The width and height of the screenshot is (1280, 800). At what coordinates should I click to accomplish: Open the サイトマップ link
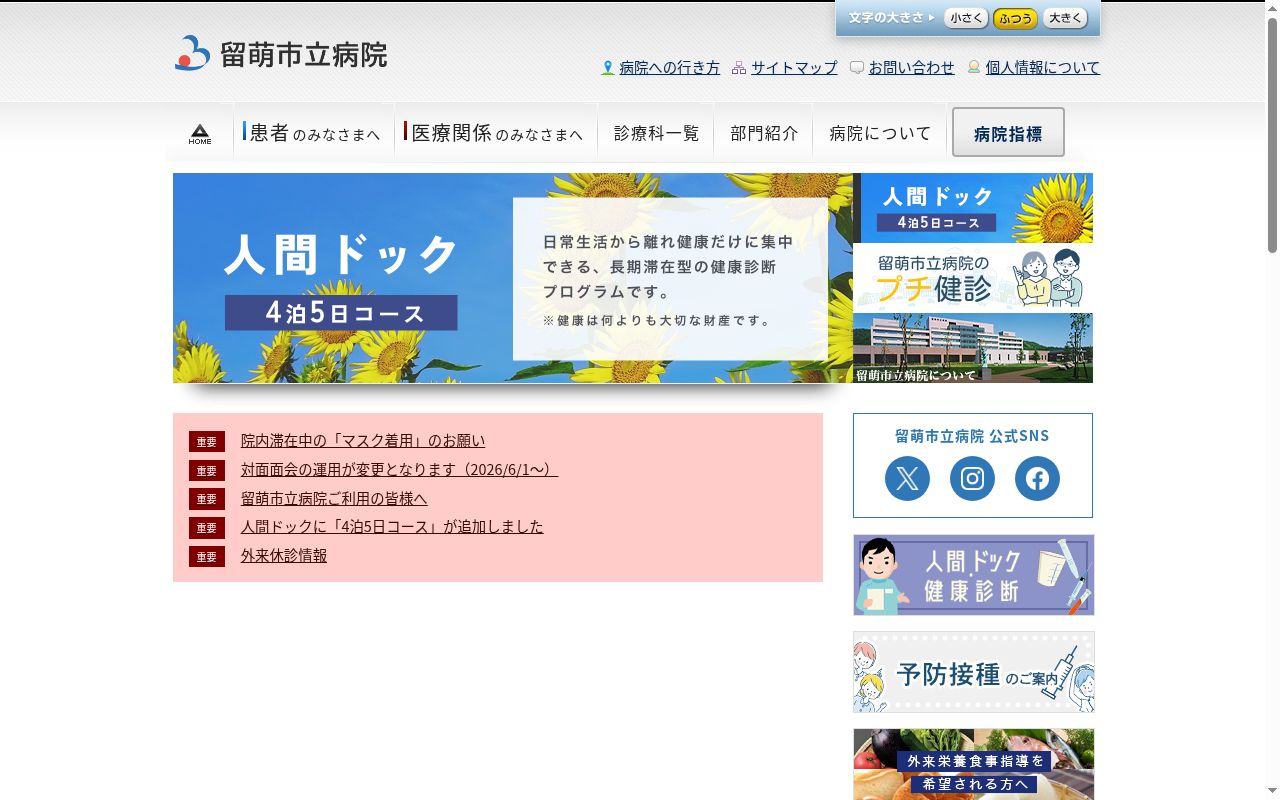[x=794, y=68]
